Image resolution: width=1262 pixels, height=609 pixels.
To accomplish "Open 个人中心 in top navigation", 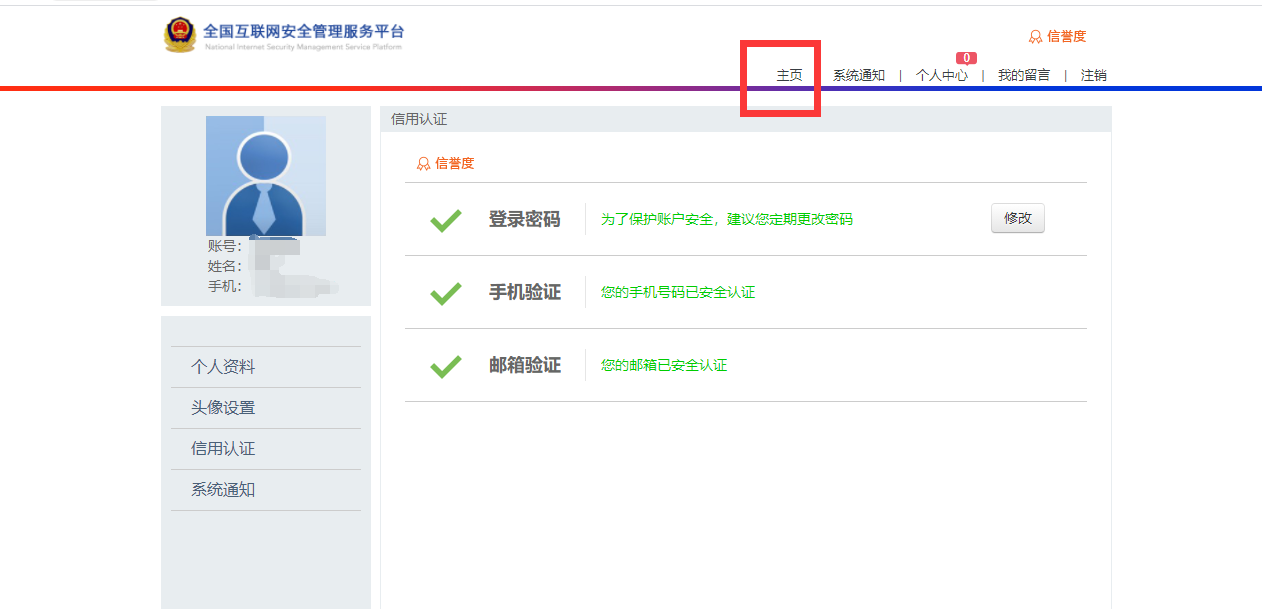I will coord(941,75).
